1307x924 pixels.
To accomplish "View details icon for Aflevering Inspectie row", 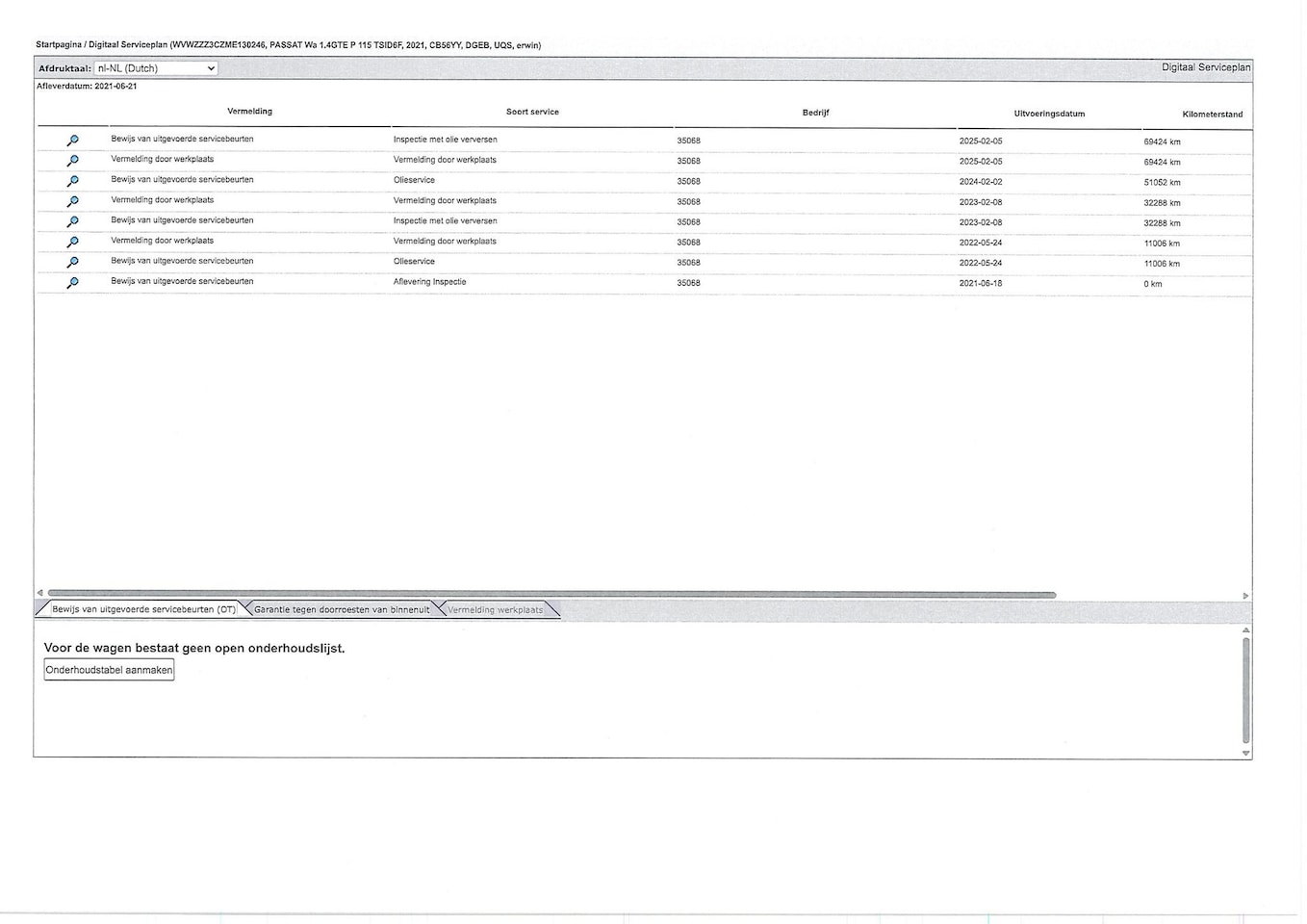I will pos(72,283).
